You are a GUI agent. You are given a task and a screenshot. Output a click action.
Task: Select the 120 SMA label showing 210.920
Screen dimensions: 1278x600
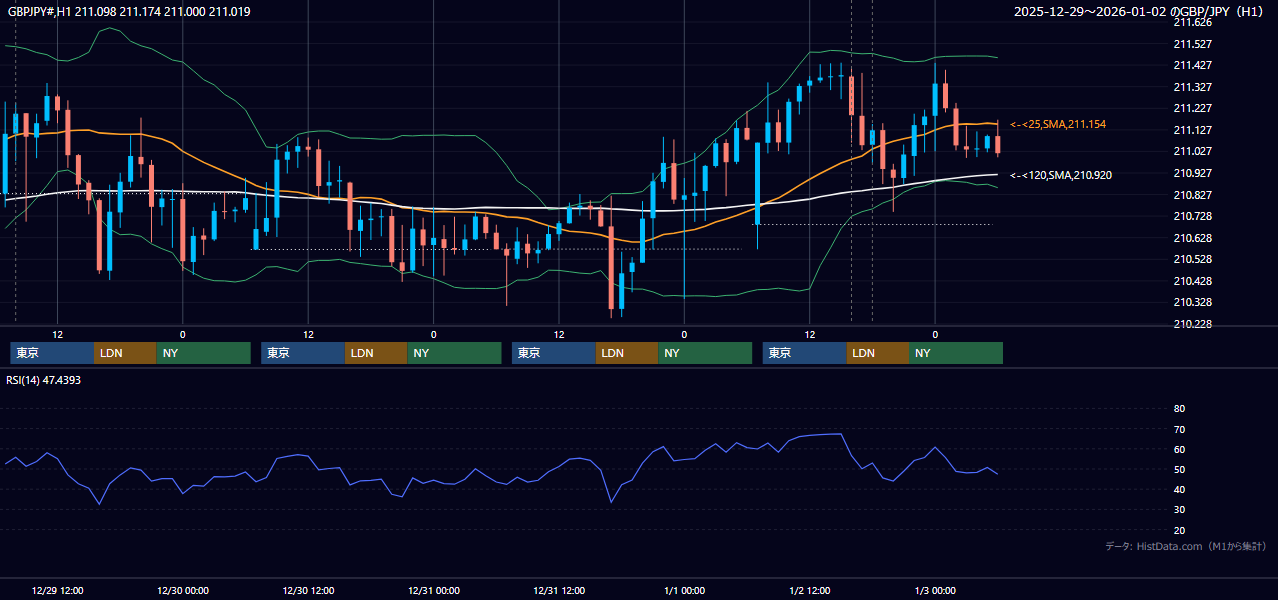[x=1060, y=175]
